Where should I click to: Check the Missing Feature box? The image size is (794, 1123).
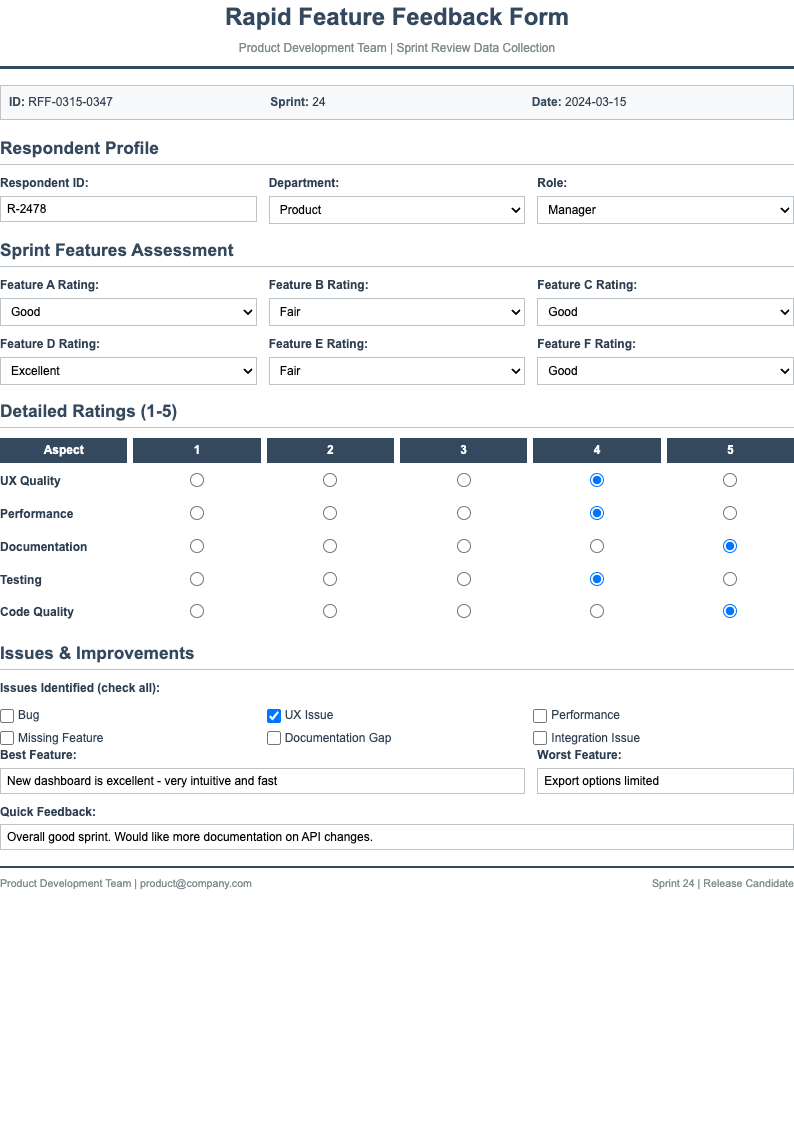pyautogui.click(x=7, y=737)
